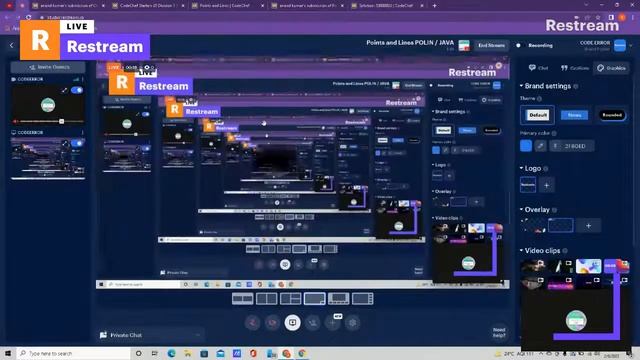Toggle the camera source on-stream switch
The image size is (640, 360).
tap(77, 90)
